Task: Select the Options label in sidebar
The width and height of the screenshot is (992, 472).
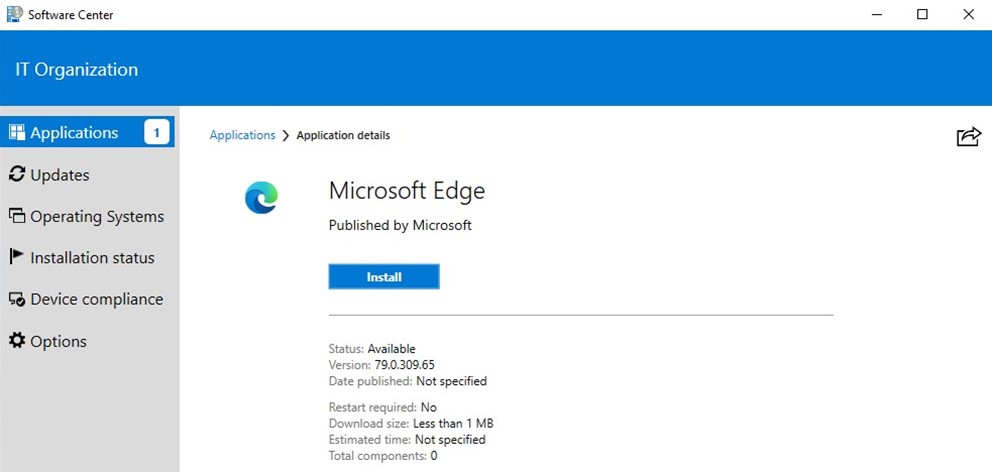Action: click(x=58, y=341)
